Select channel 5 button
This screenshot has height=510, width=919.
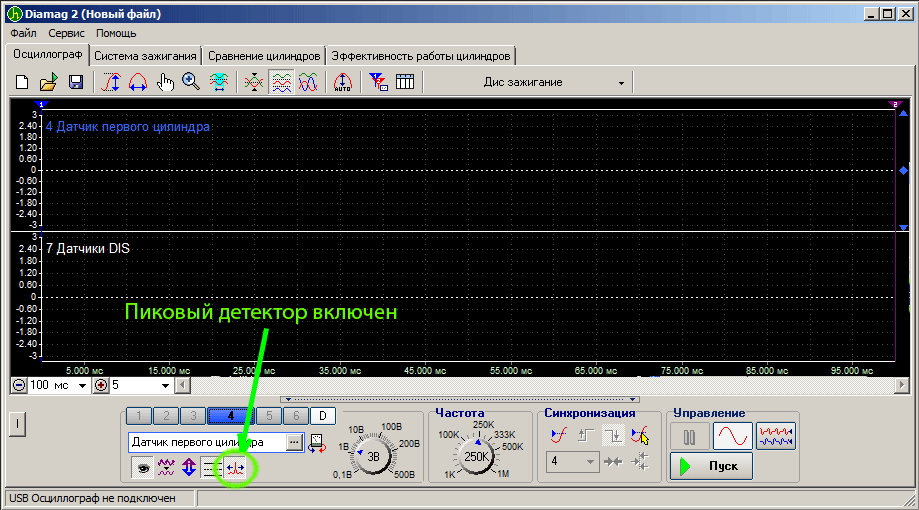269,416
